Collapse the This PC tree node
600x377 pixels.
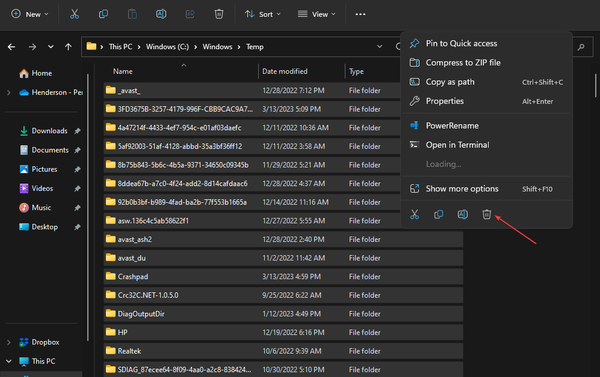click(8, 361)
